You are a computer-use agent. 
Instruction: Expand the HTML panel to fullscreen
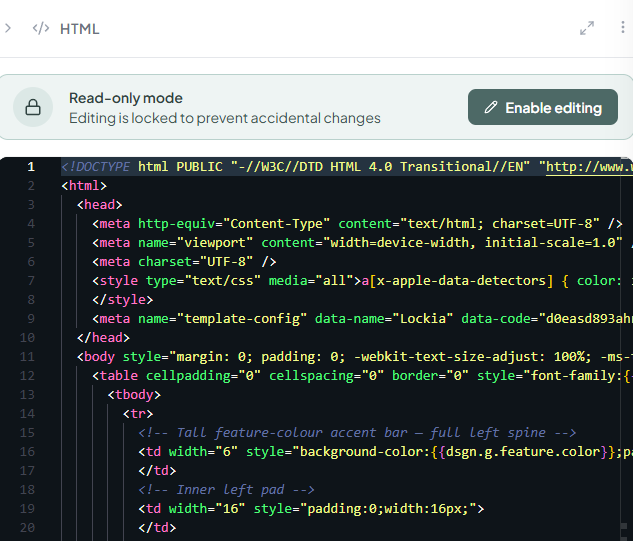coord(587,28)
